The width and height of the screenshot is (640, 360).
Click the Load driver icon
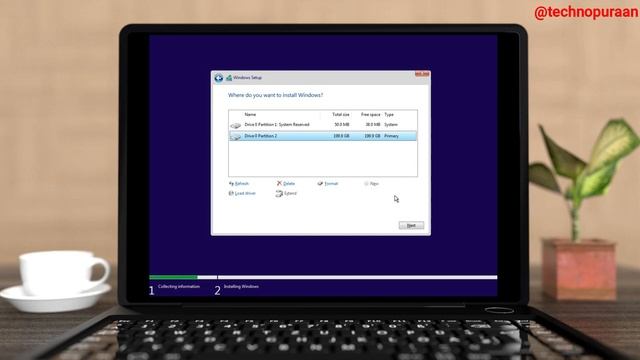(x=231, y=193)
